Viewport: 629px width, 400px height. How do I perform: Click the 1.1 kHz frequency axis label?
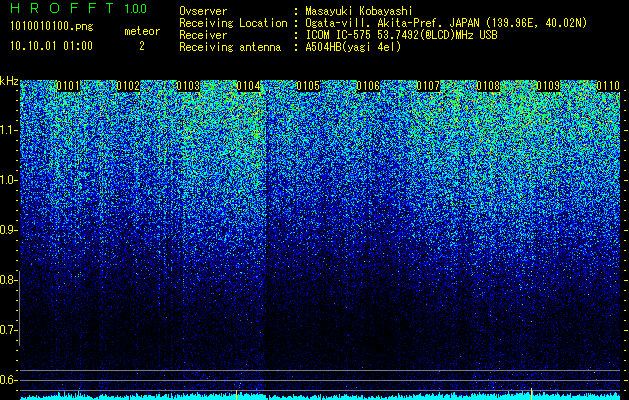[8, 130]
